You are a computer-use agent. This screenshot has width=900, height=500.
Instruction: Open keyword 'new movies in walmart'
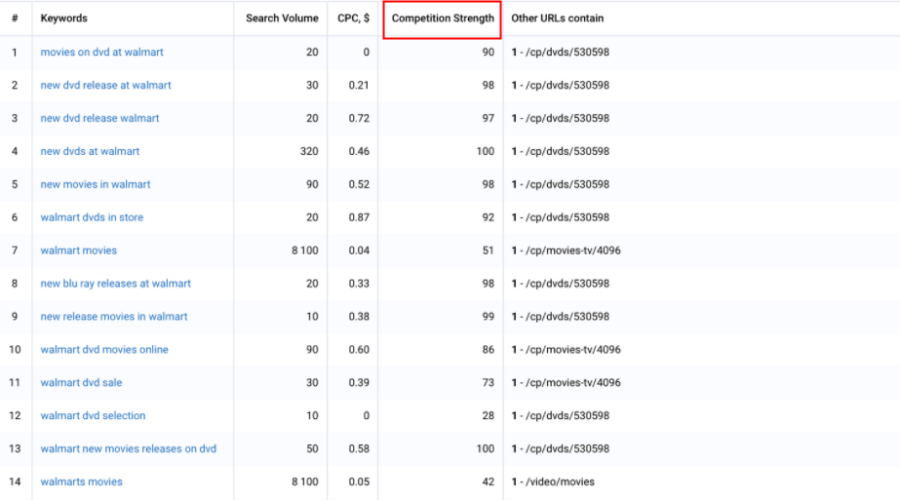(x=95, y=184)
